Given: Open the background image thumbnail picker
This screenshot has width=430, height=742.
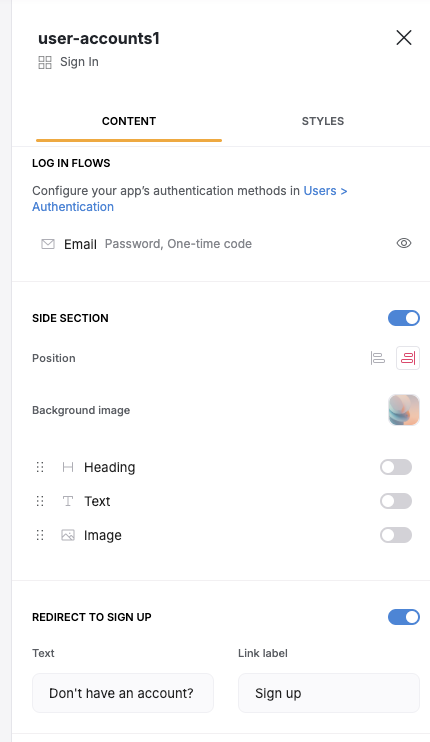Looking at the screenshot, I should tap(404, 410).
